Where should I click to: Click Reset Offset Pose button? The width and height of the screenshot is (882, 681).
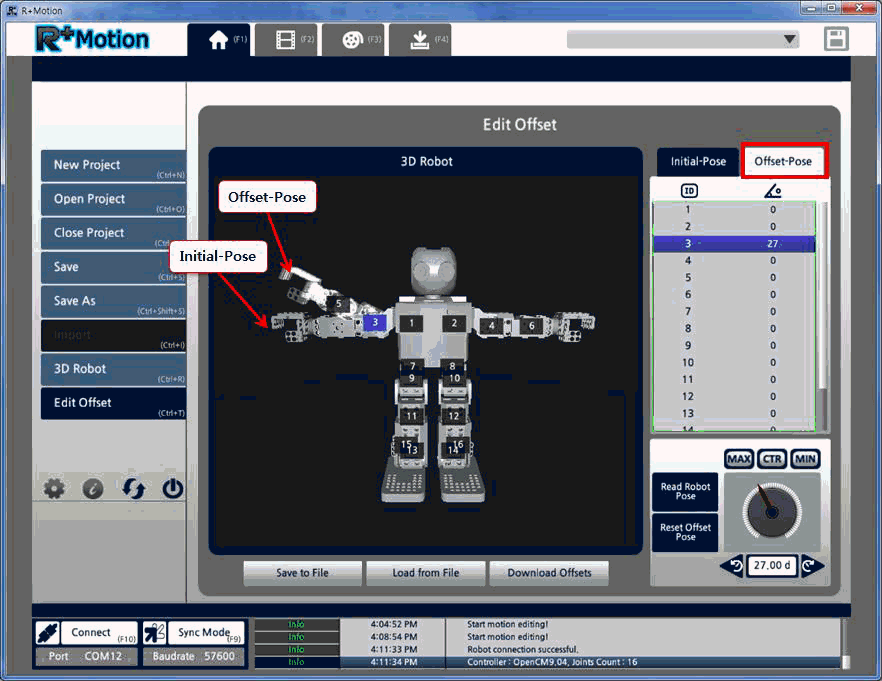685,532
